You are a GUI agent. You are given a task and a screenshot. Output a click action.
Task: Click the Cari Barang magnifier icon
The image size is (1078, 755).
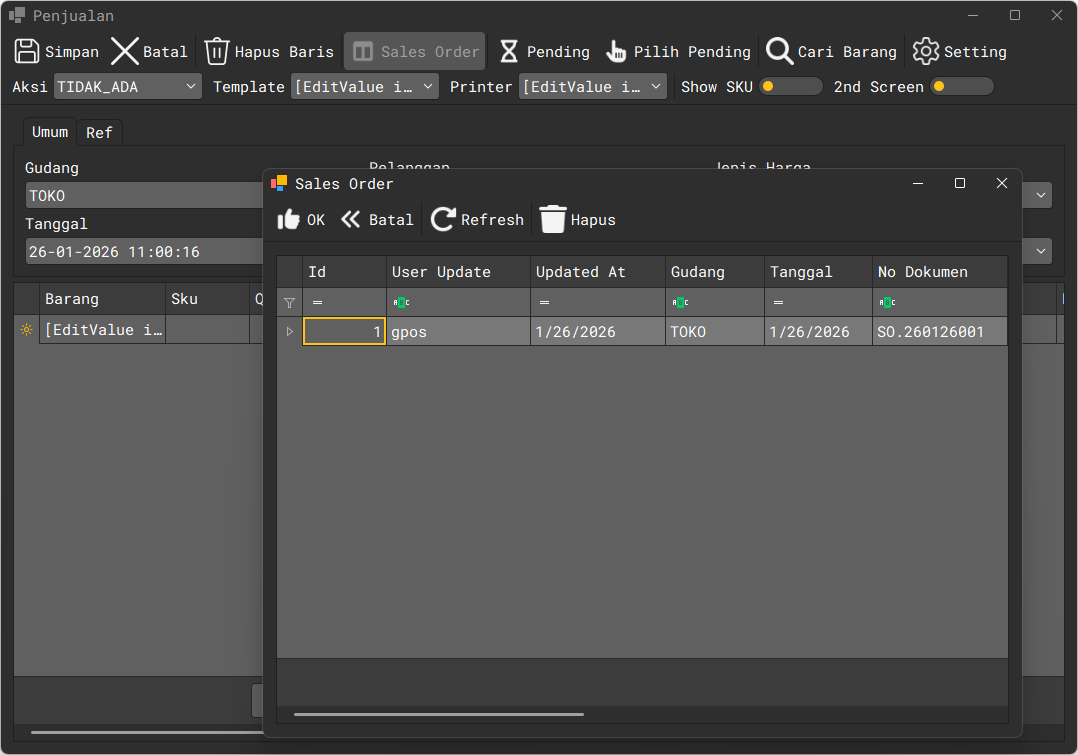[x=780, y=52]
